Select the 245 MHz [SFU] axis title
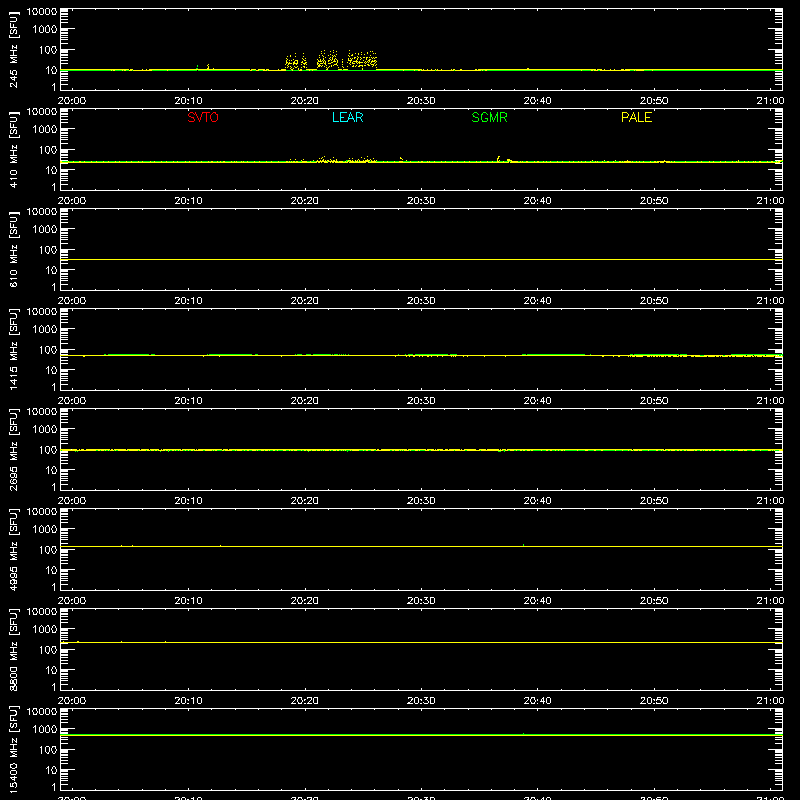 click(x=13, y=49)
